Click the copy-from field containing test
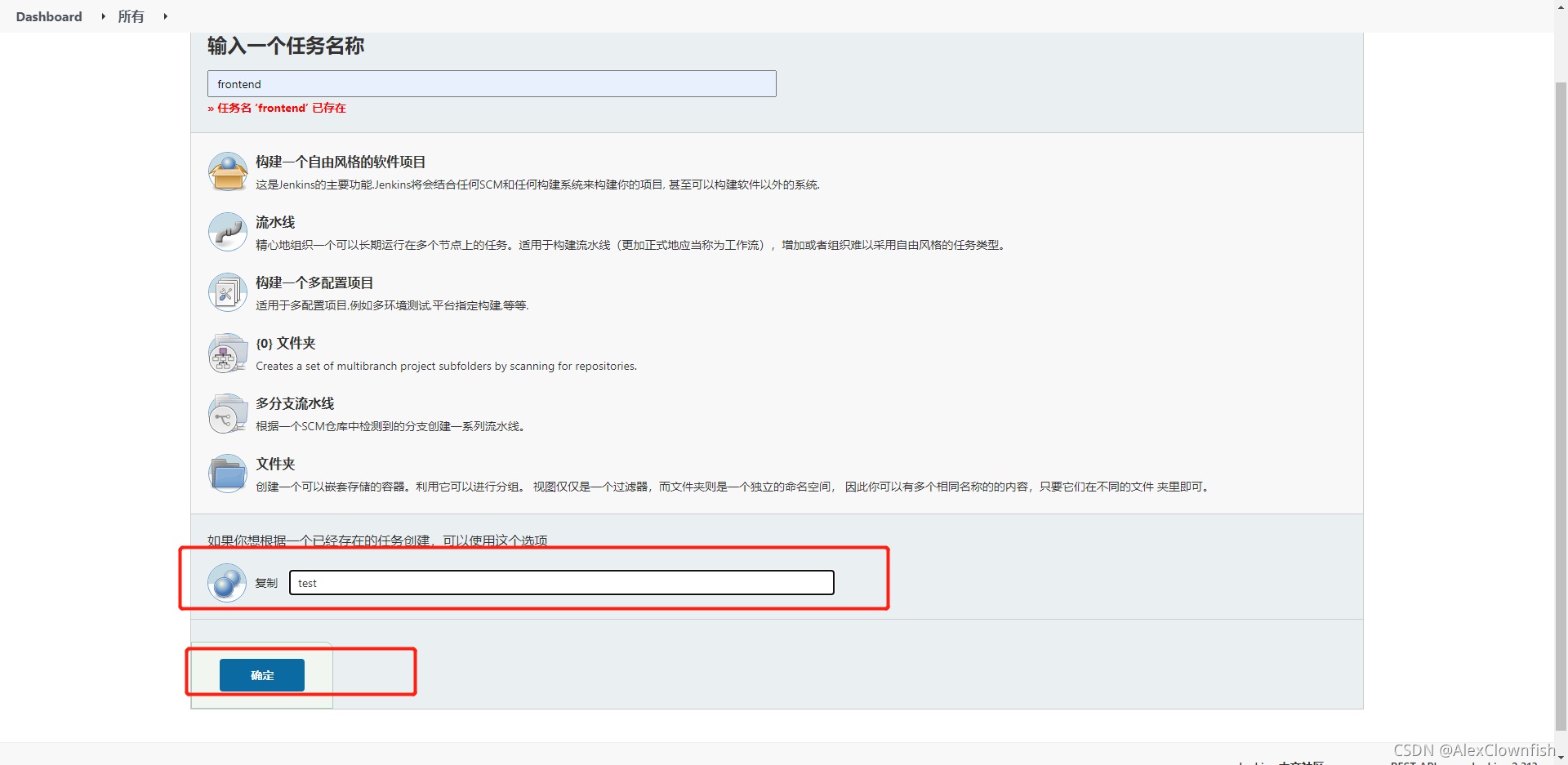Viewport: 1568px width, 765px height. point(562,583)
